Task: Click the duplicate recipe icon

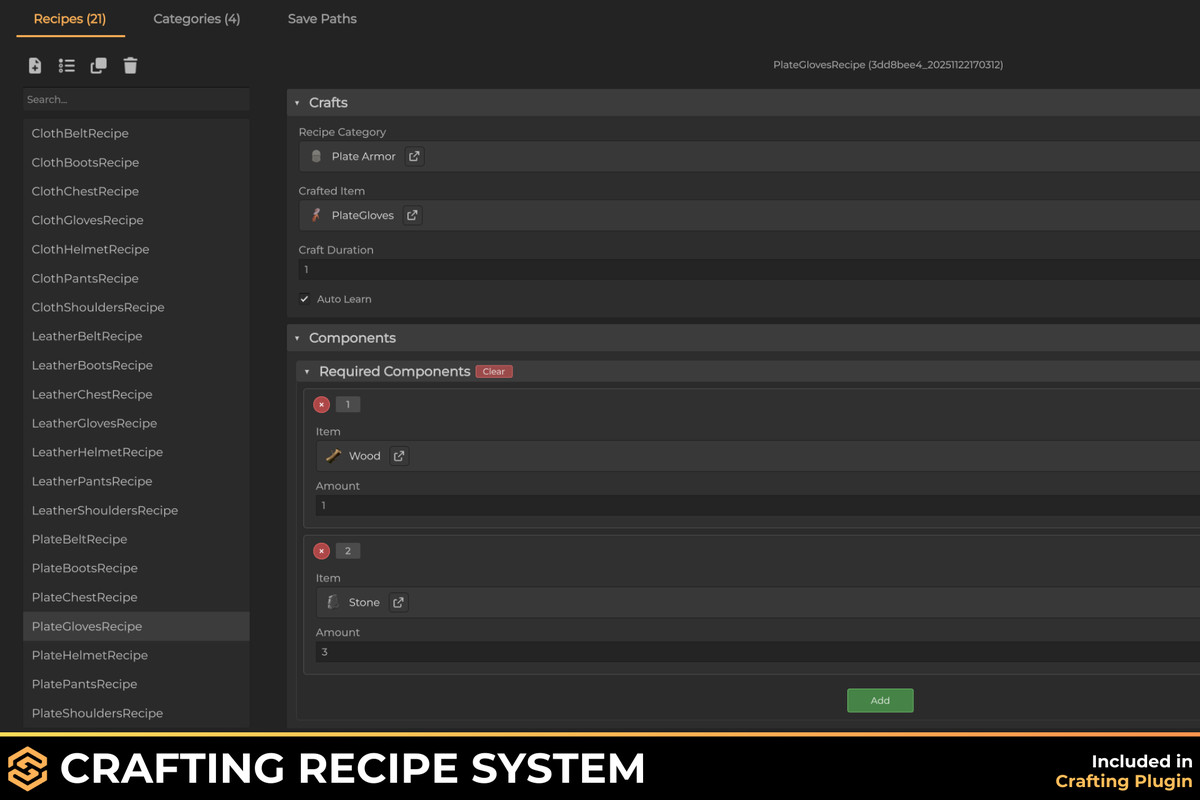Action: (x=99, y=66)
